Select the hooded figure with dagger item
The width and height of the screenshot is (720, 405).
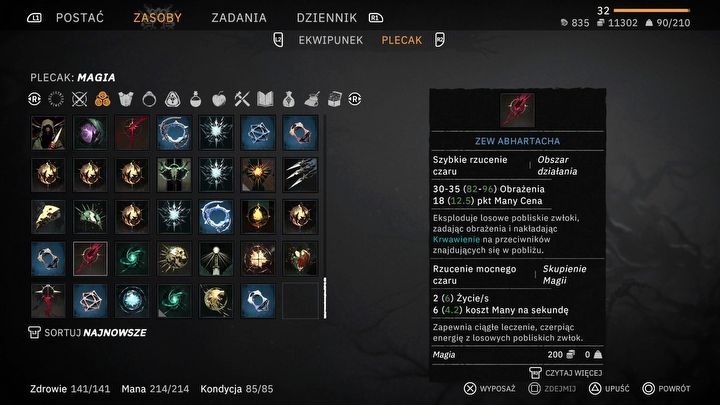pyautogui.click(x=48, y=133)
